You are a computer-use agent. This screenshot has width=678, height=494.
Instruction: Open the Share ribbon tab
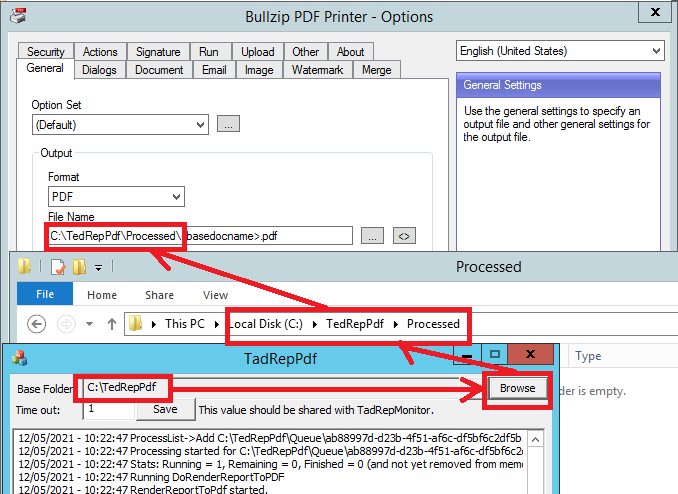tap(159, 295)
